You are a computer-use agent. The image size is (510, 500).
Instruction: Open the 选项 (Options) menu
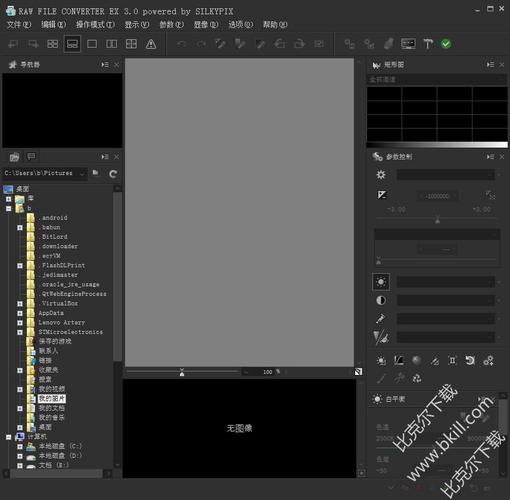coord(241,24)
